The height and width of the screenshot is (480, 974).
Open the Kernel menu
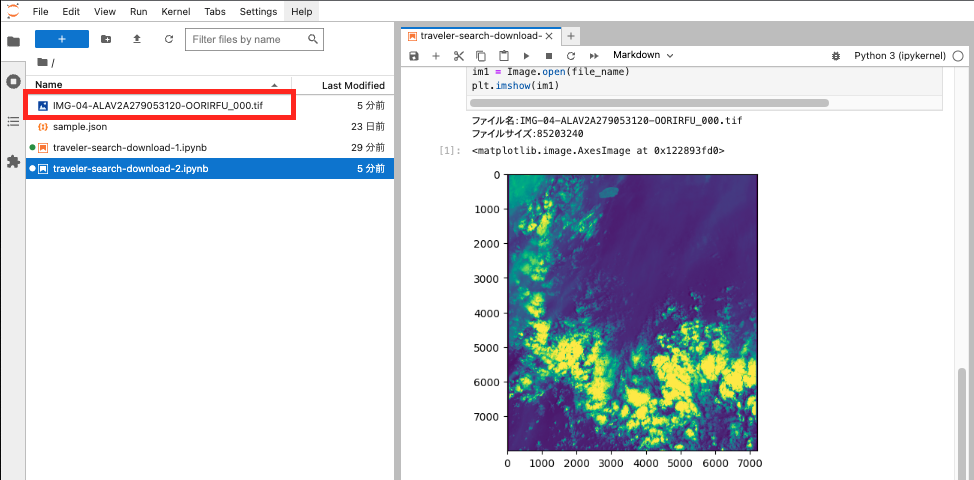(176, 11)
